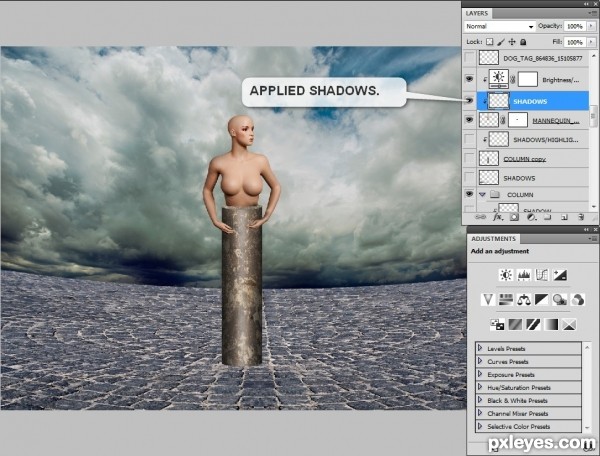Click the Layers panel scrollbar handle

pyautogui.click(x=593, y=116)
